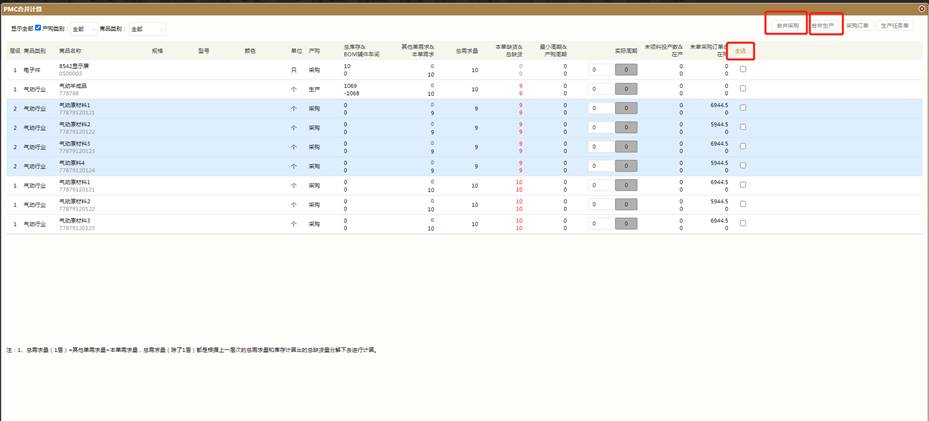Select checkbox of level-1 气动原材料2 row
The height and width of the screenshot is (421, 929).
tap(743, 204)
